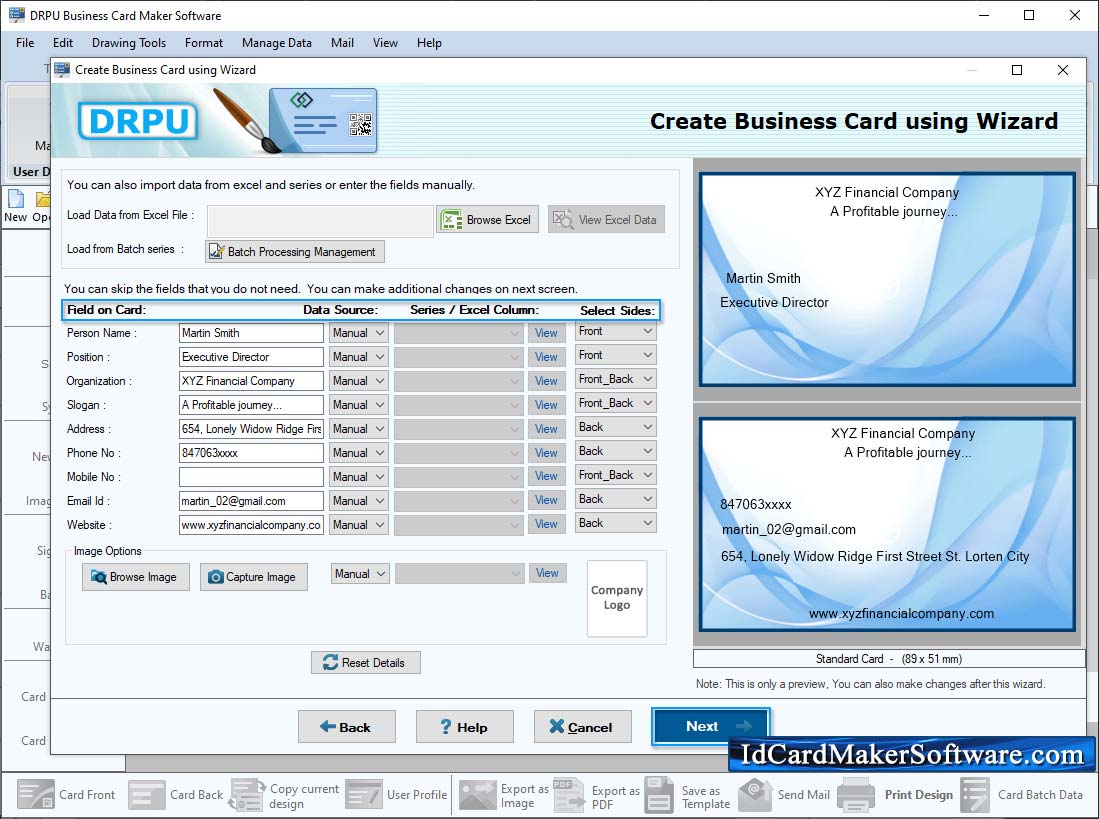
Task: Click the Send Mail icon
Action: (x=756, y=794)
